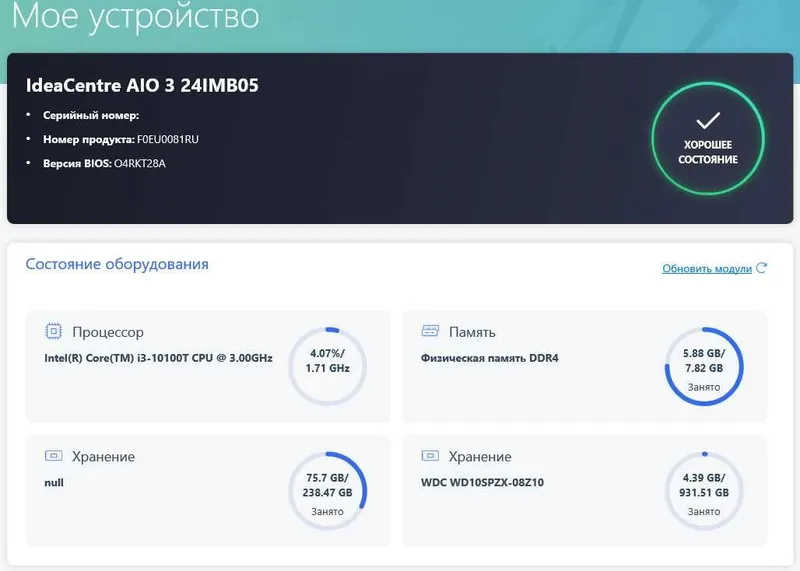Click the Intel Core i3-10100T CPU name
The image size is (800, 571).
point(158,358)
